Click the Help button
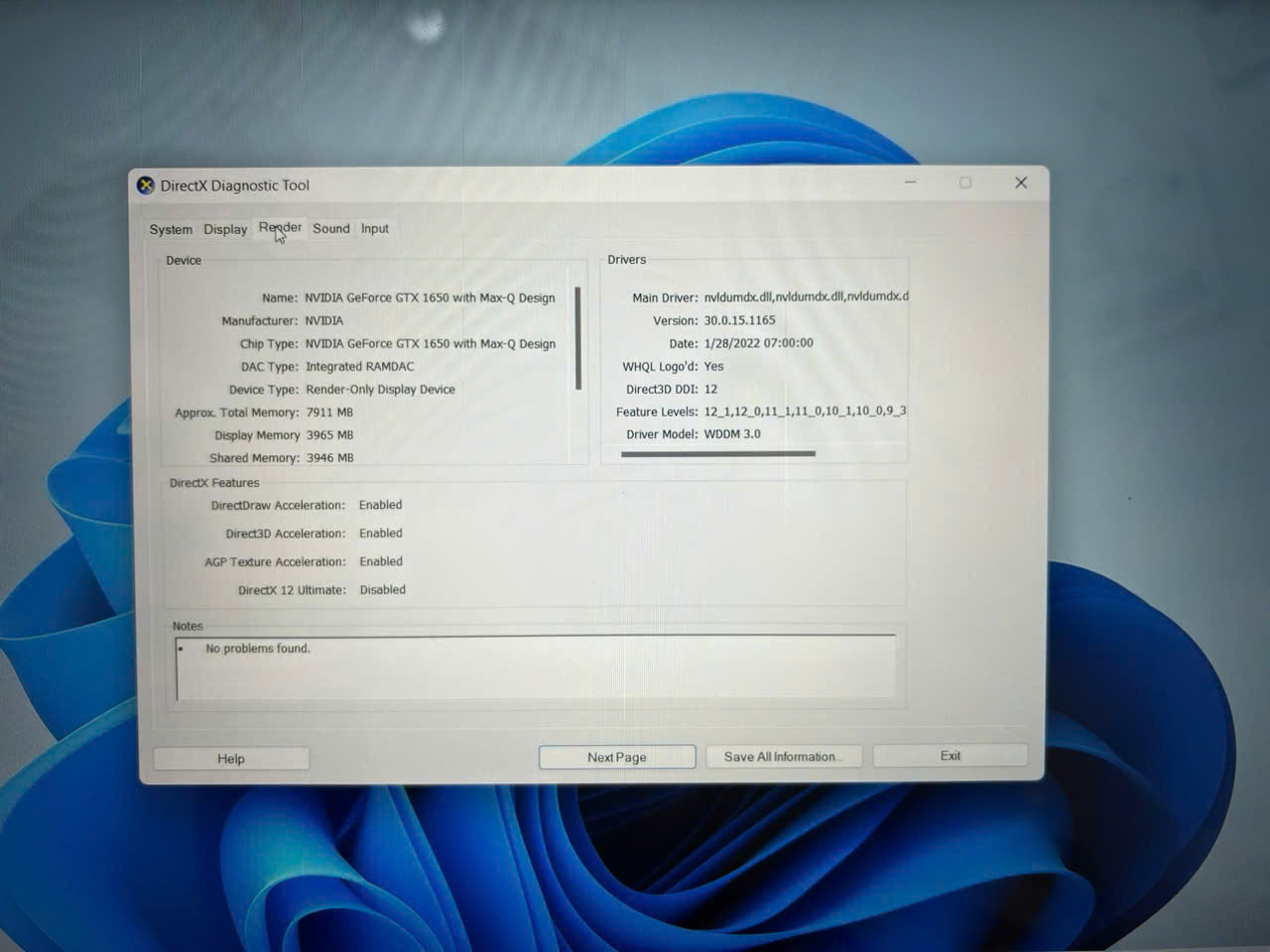Image resolution: width=1270 pixels, height=952 pixels. point(231,759)
